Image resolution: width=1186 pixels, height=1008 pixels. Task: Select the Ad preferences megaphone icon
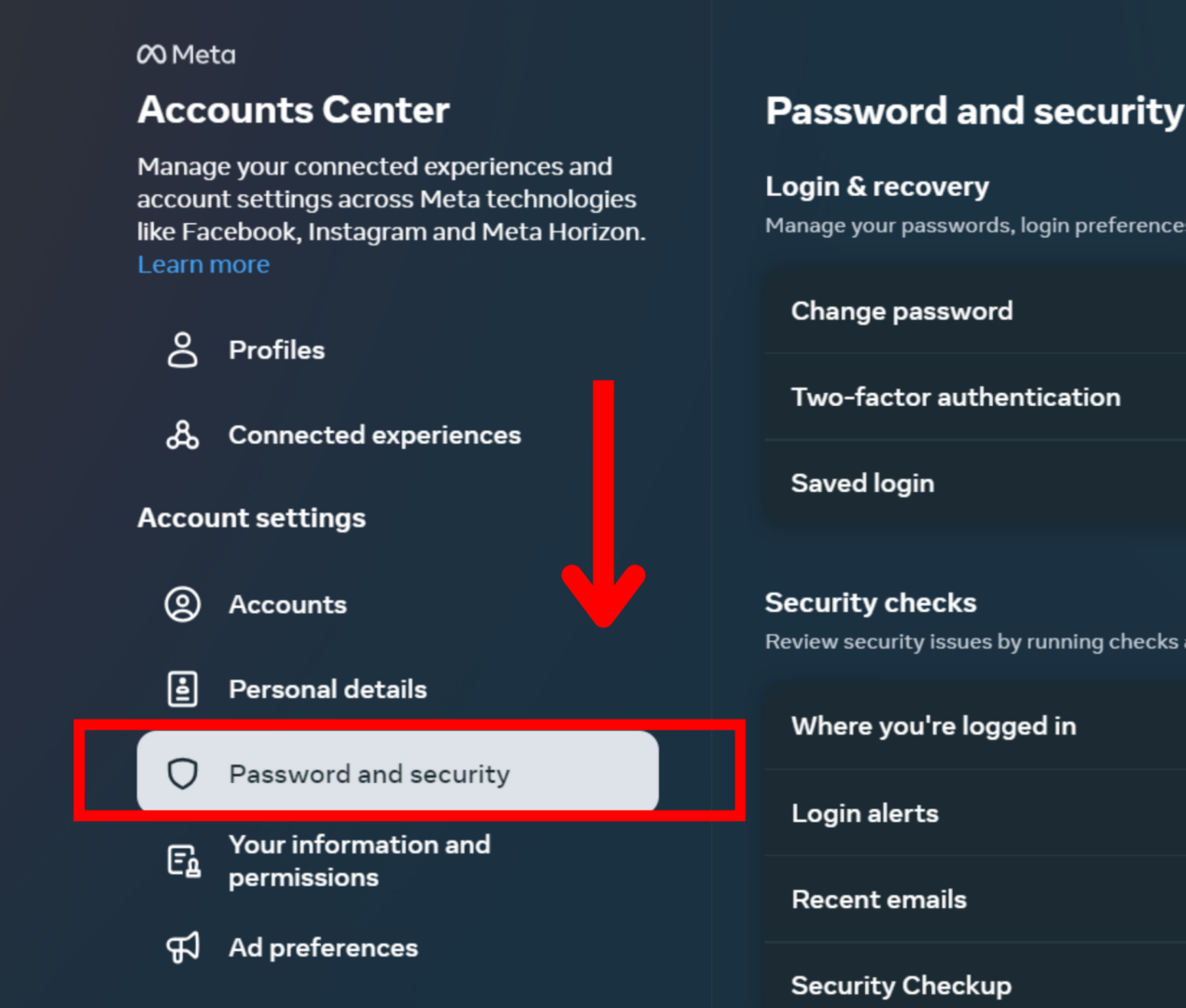(x=183, y=947)
